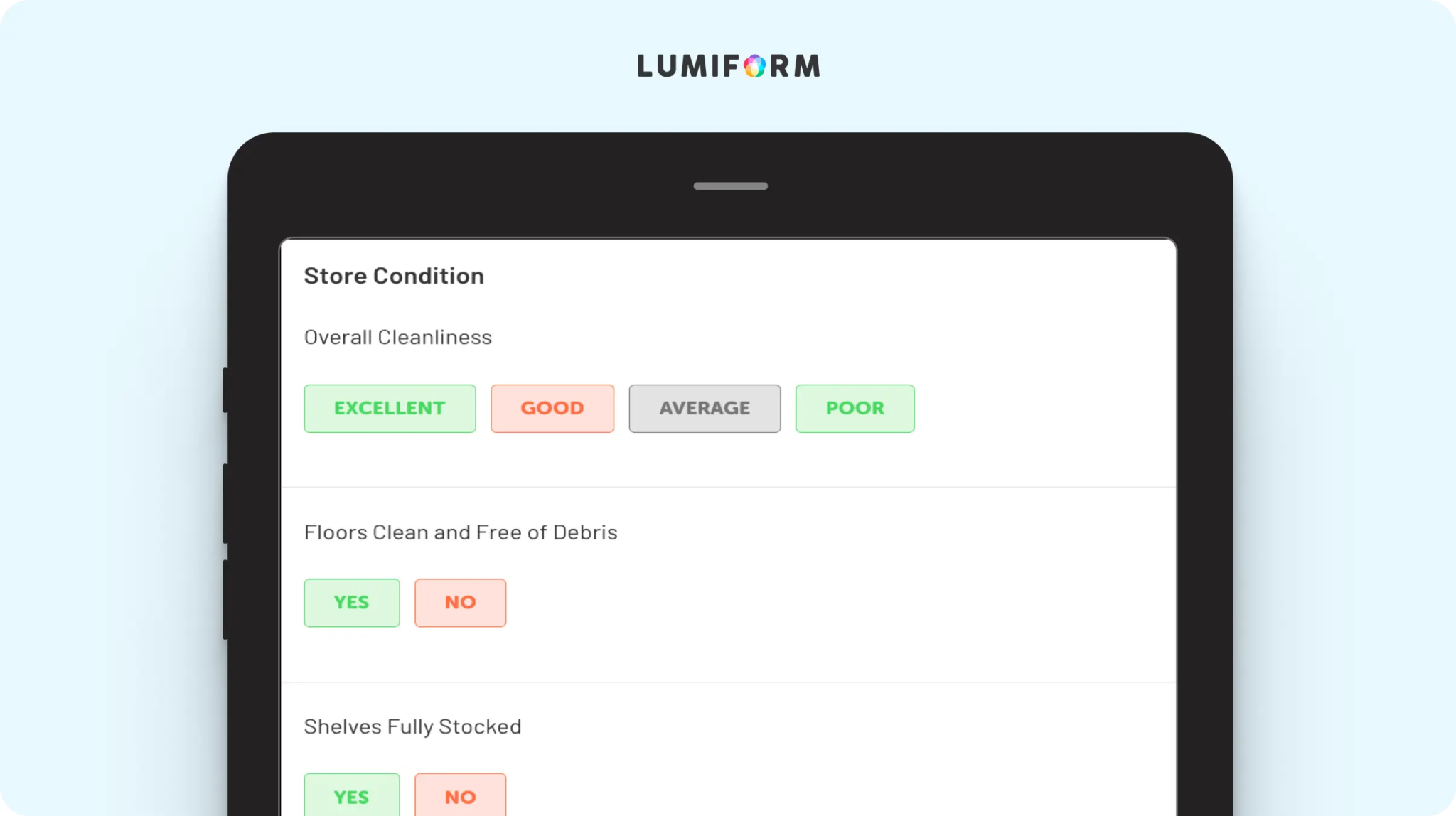Select NO under Shelves Fully Stocked

tap(460, 796)
